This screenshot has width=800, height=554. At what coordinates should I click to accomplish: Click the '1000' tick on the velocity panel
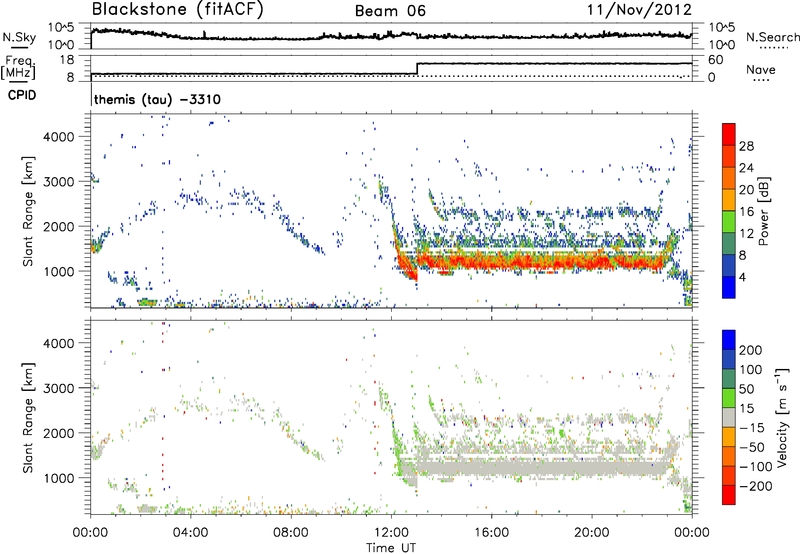click(59, 478)
